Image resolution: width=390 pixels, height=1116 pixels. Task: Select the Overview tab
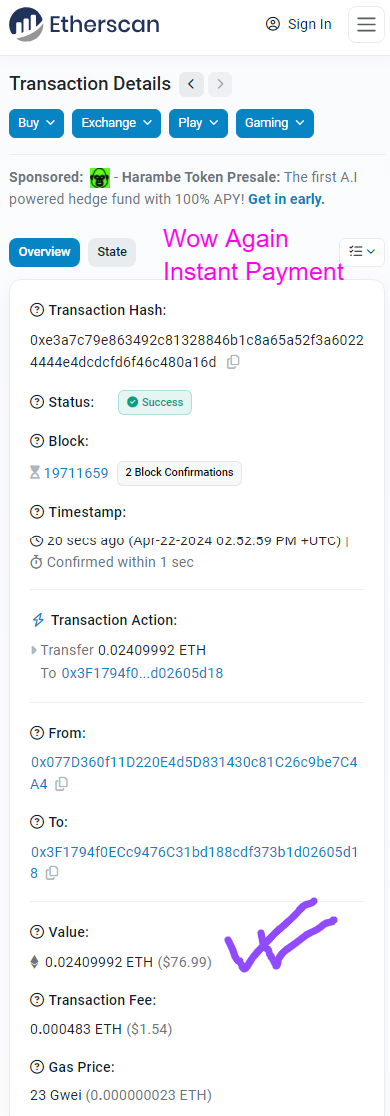44,252
